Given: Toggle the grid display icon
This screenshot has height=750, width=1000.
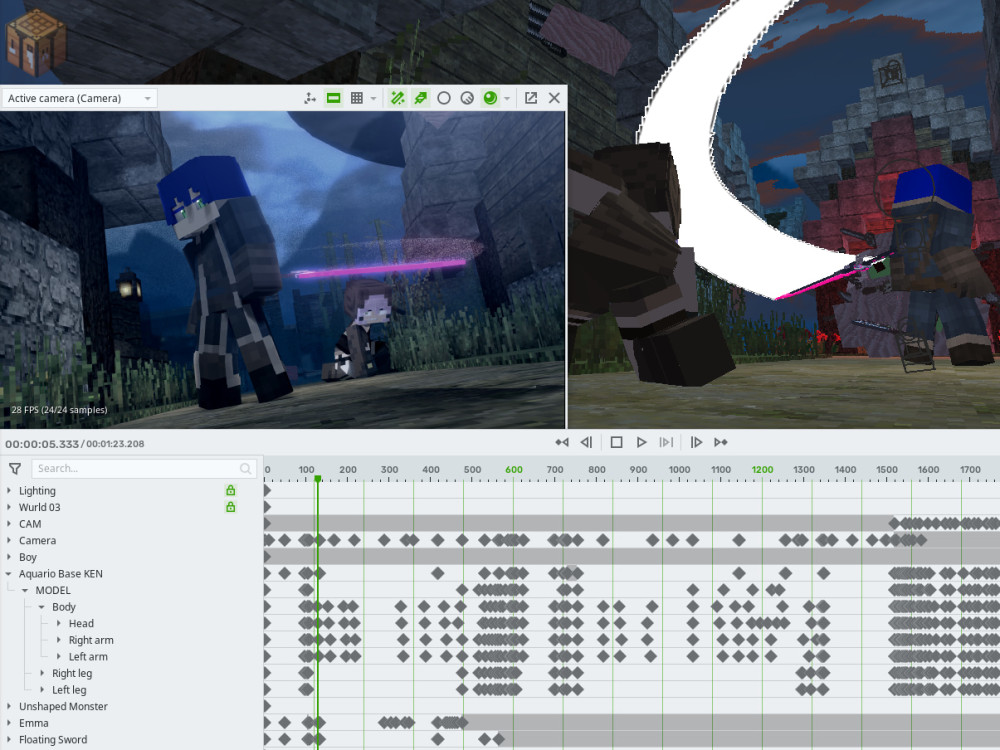Looking at the screenshot, I should (x=358, y=98).
